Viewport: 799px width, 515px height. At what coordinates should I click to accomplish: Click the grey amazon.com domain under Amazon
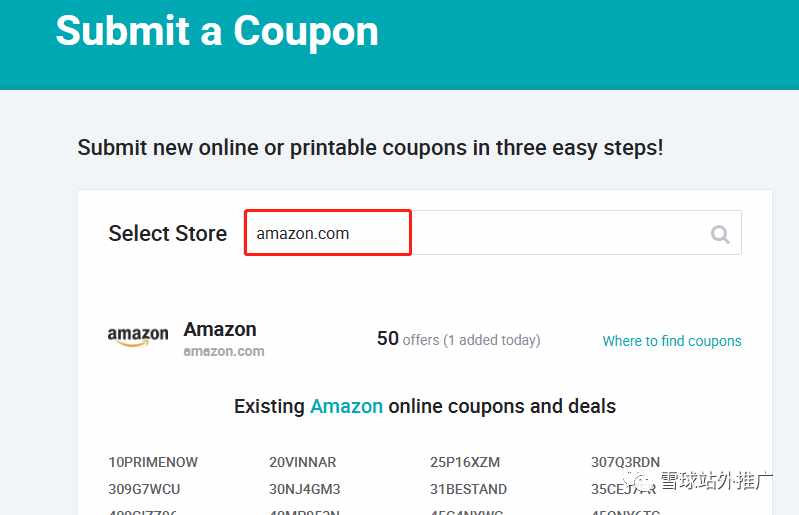[x=224, y=351]
